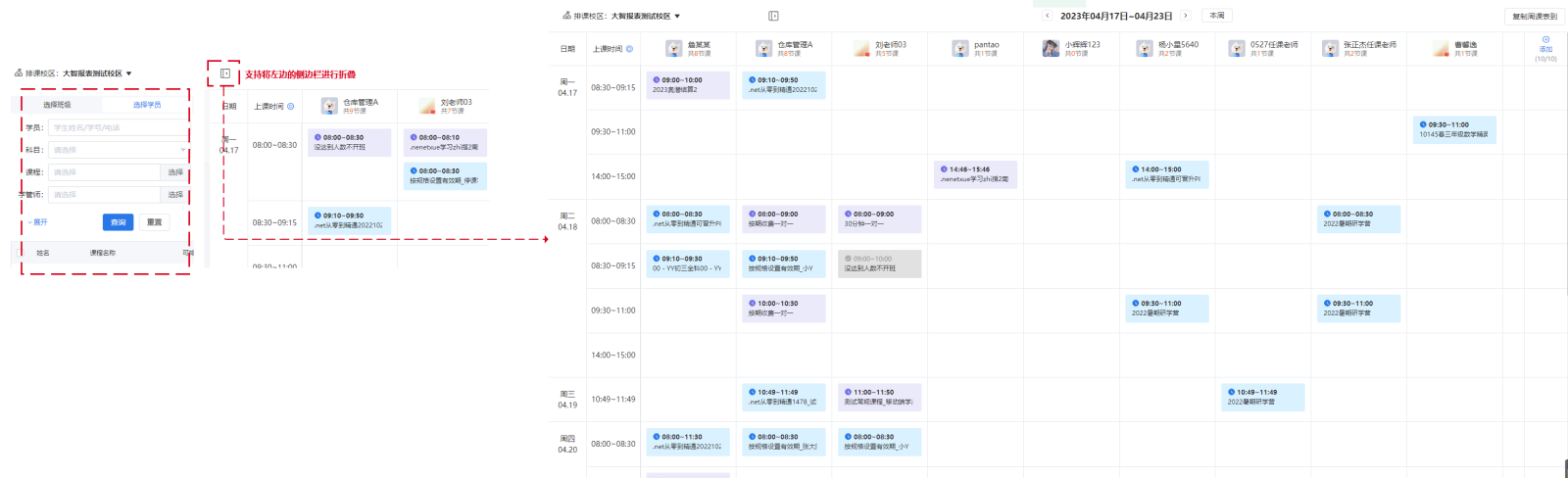
Task: Open 09:10~09:30 lesson card under 鱼某某
Action: click(x=688, y=263)
